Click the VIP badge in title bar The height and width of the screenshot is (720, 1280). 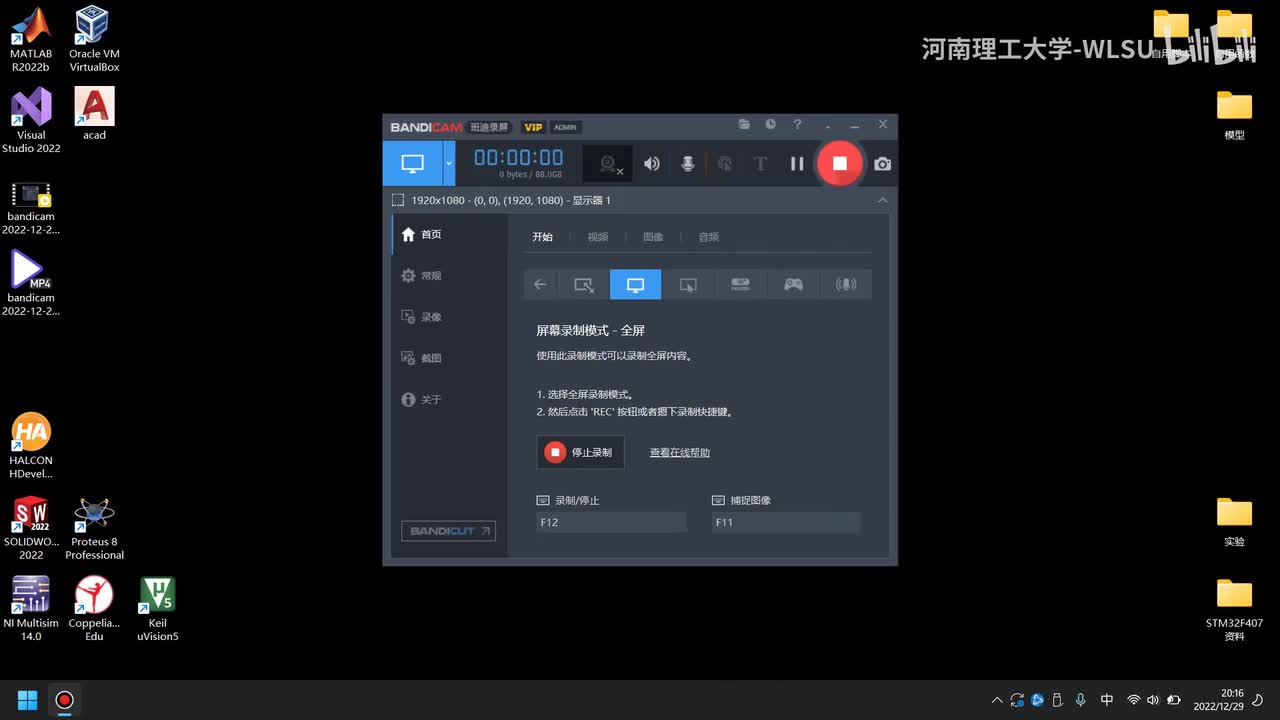point(533,127)
